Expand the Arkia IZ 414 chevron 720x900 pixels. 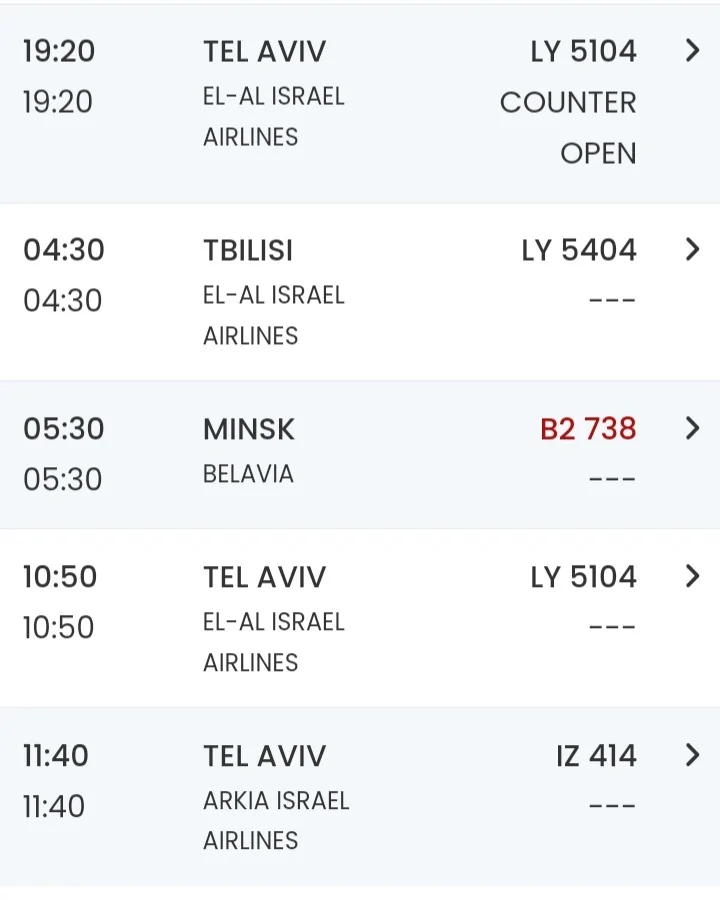(692, 755)
